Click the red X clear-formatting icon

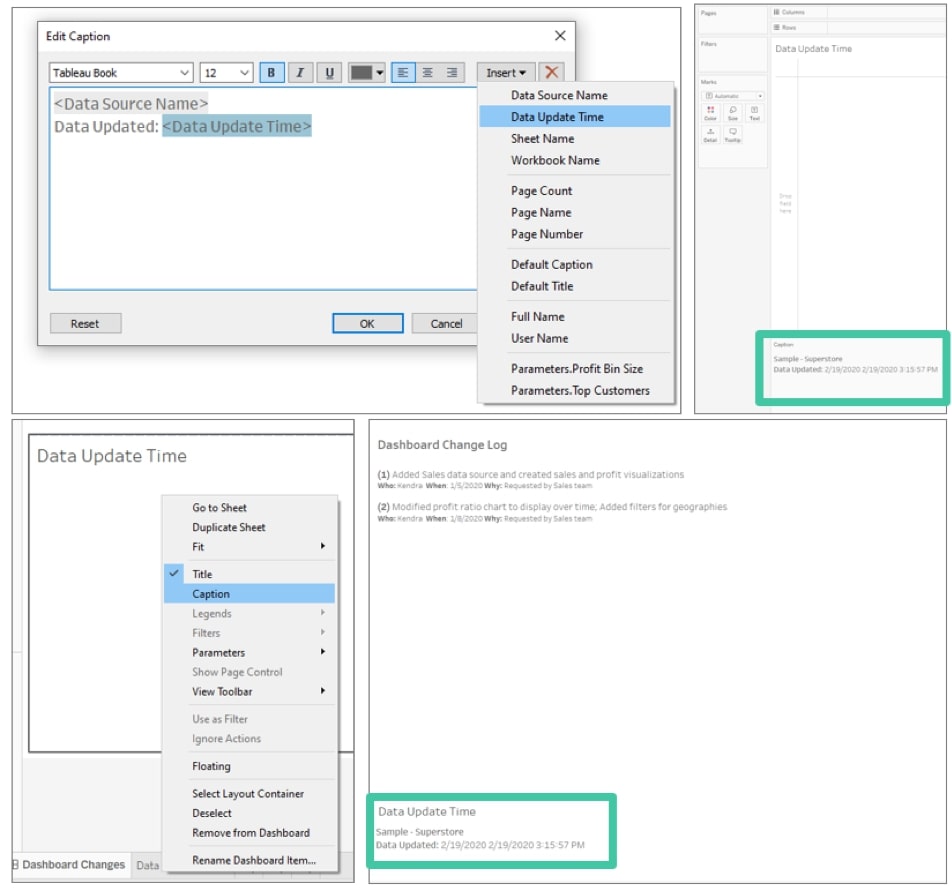click(x=551, y=73)
